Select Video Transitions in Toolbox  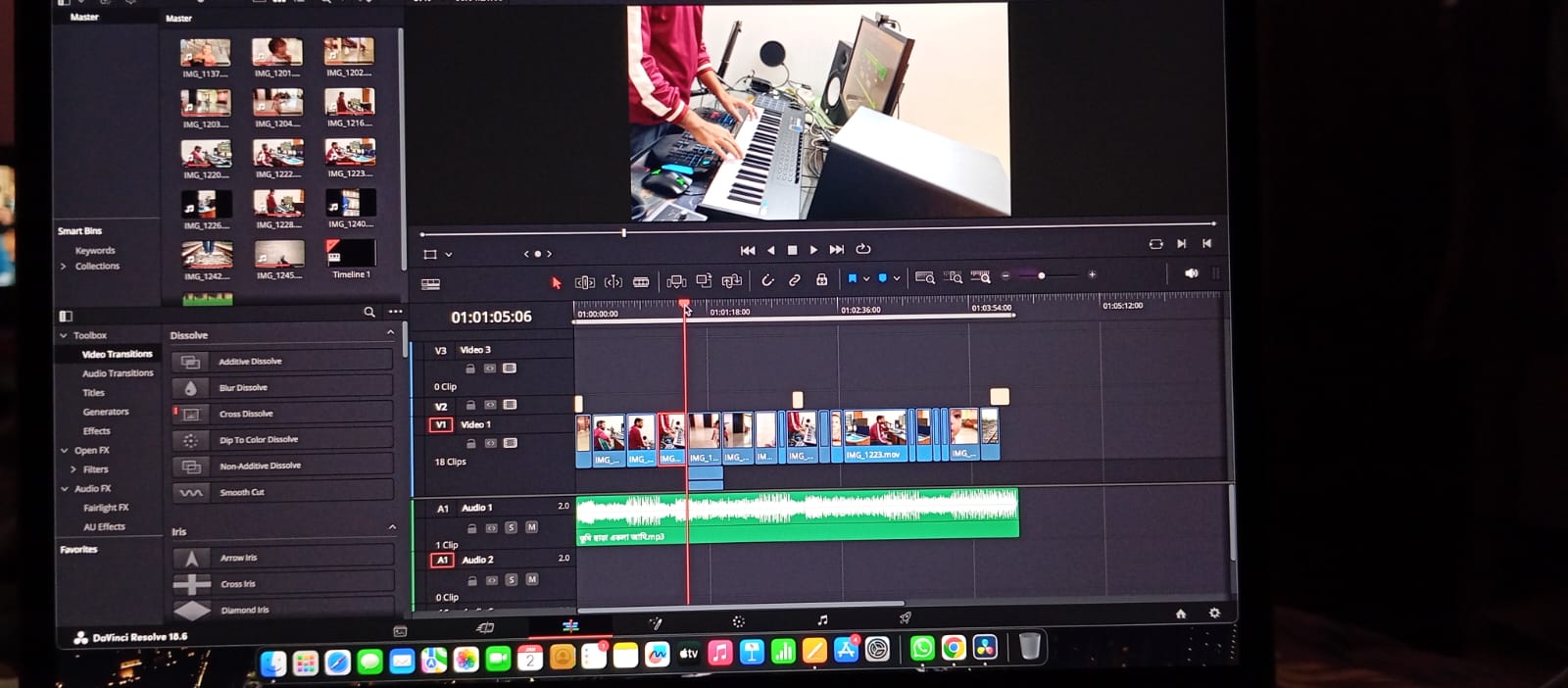tap(117, 354)
